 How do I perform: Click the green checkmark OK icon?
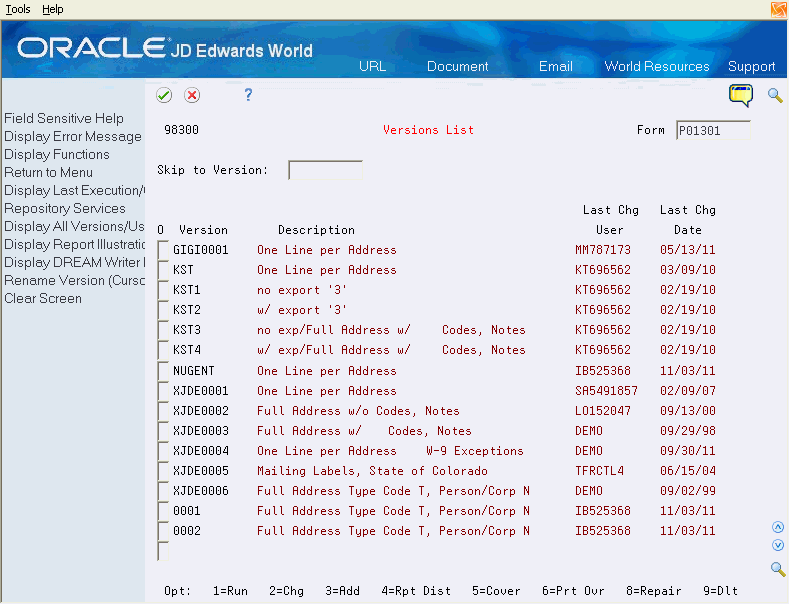tap(164, 95)
